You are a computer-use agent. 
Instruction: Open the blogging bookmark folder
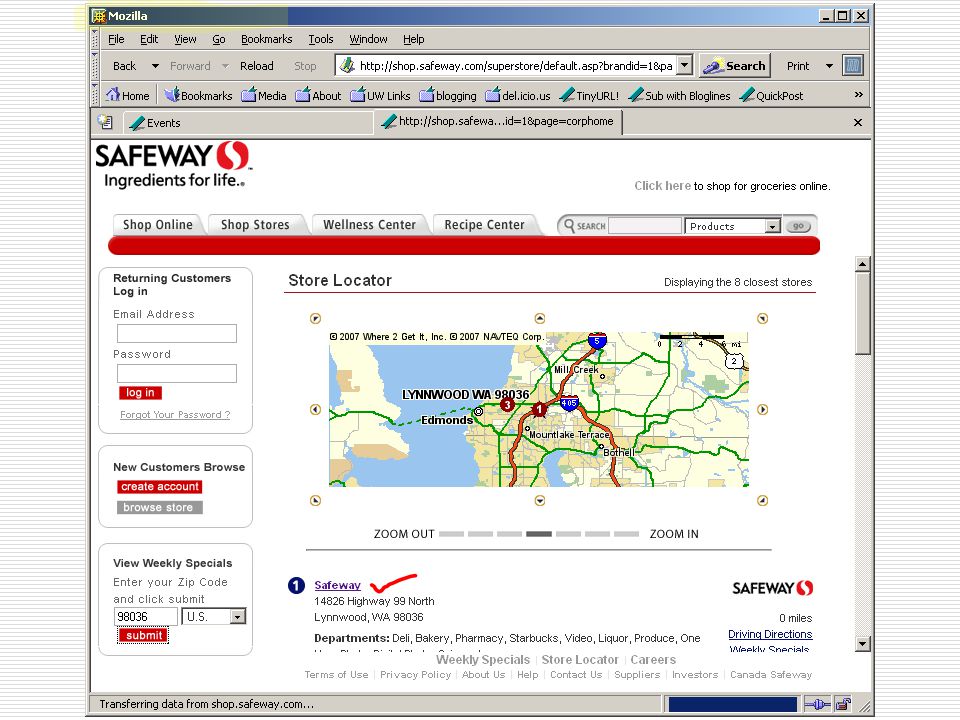click(x=448, y=96)
